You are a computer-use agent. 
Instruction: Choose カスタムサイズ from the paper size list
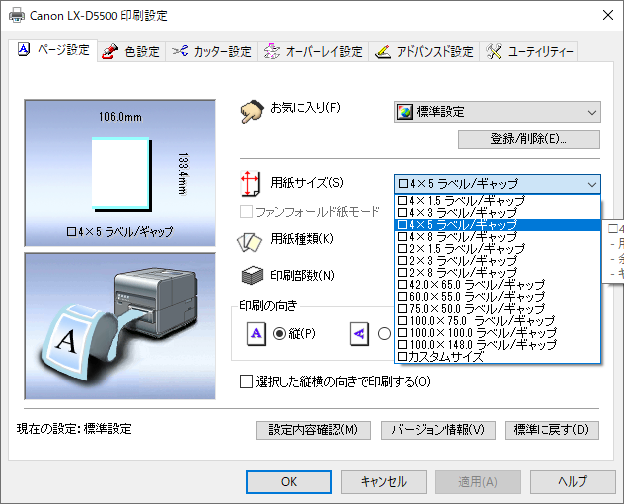pos(497,357)
